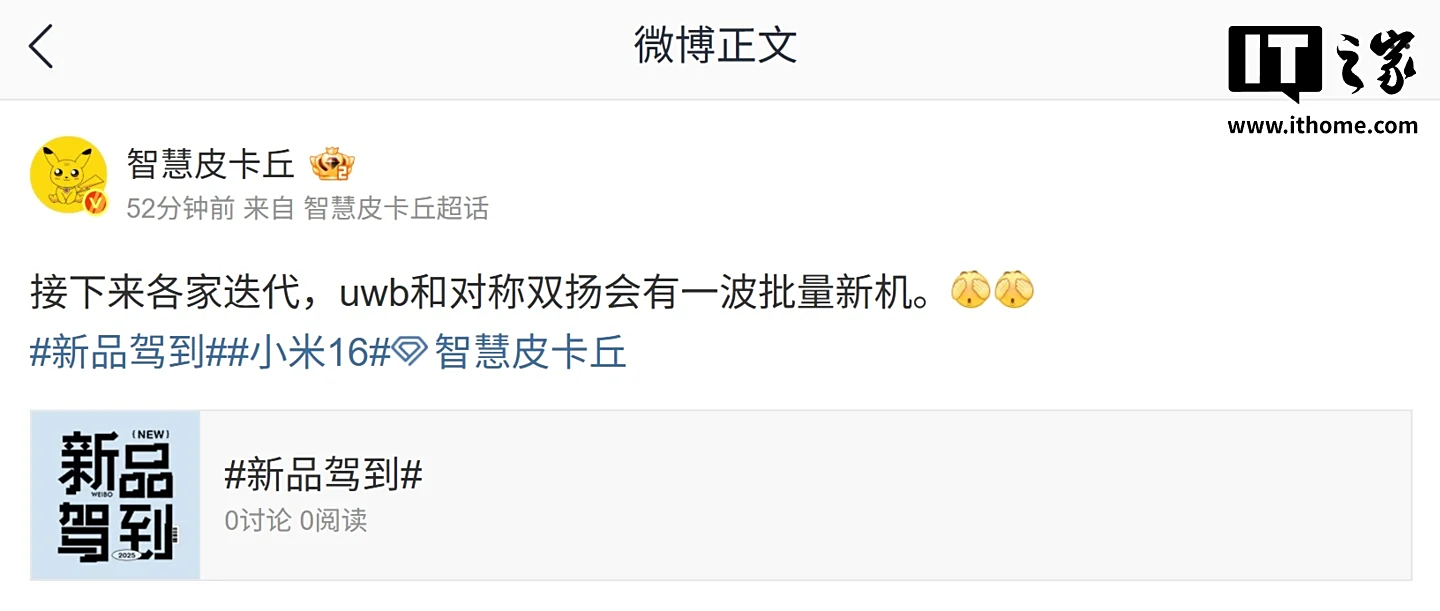Open 智慧皮卡丘 super-topic link in post

[x=531, y=352]
